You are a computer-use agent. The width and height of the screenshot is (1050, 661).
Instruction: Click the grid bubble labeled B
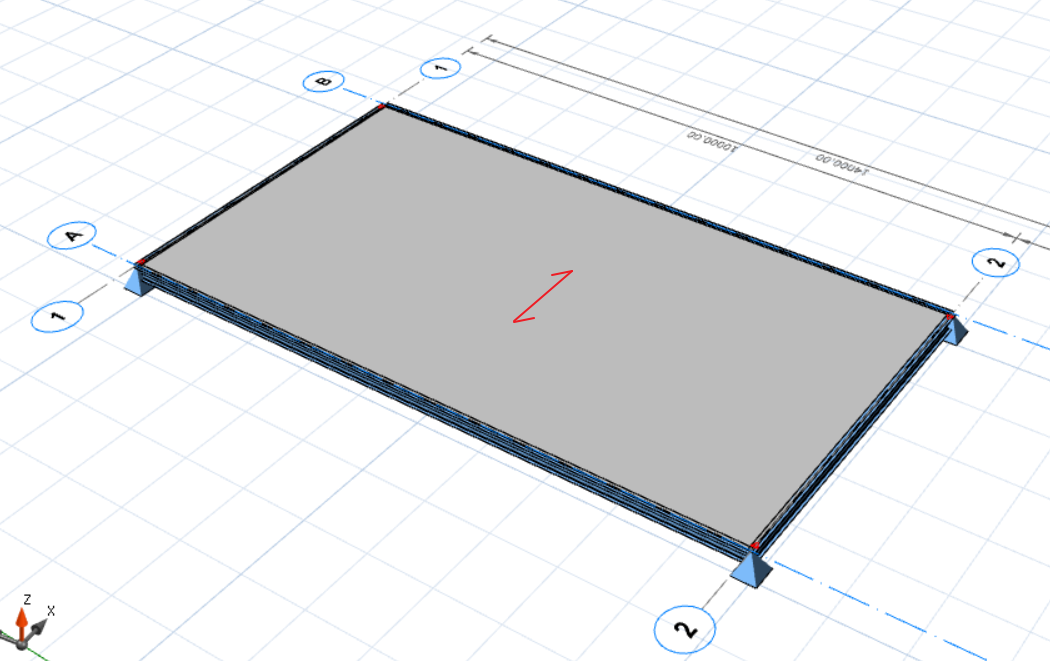click(325, 80)
